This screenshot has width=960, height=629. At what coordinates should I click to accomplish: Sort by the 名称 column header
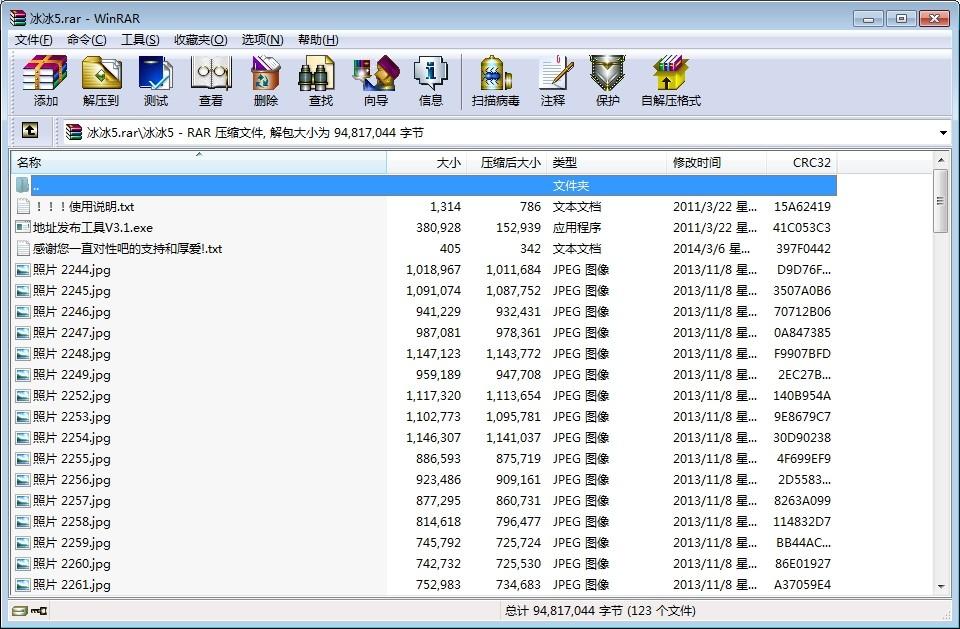tap(198, 162)
